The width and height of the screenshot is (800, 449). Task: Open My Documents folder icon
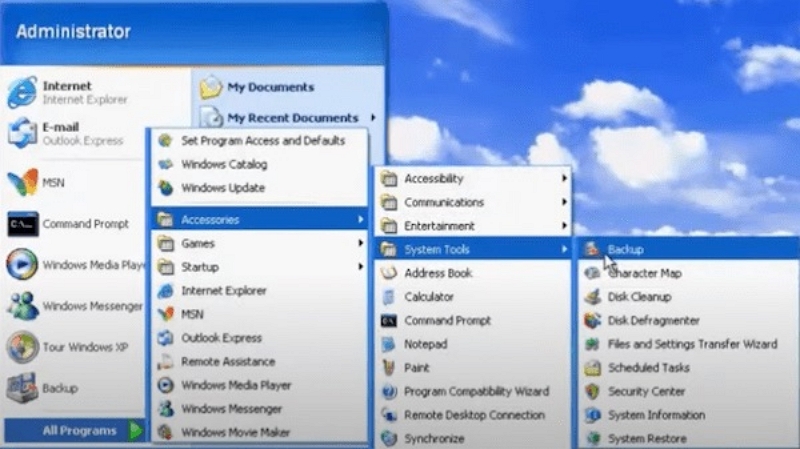coord(211,87)
